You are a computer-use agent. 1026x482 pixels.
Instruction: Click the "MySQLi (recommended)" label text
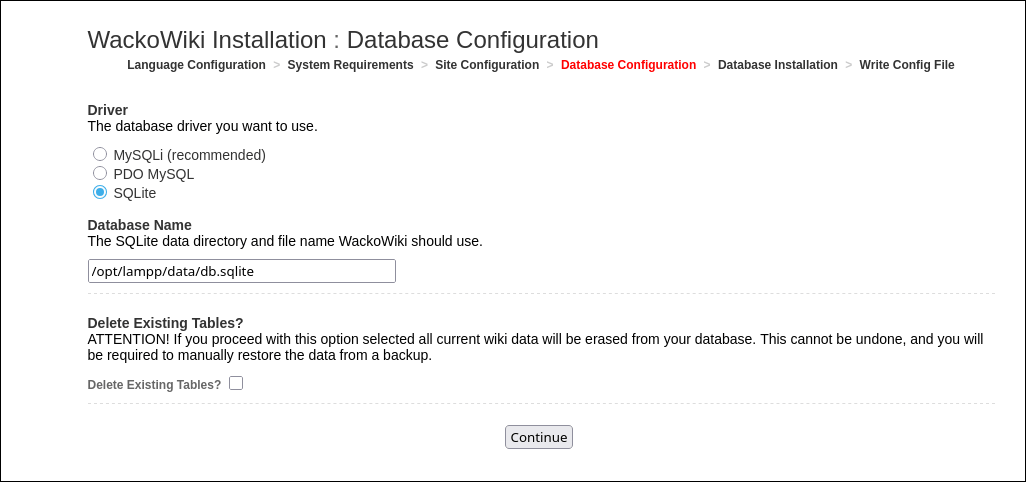click(189, 155)
